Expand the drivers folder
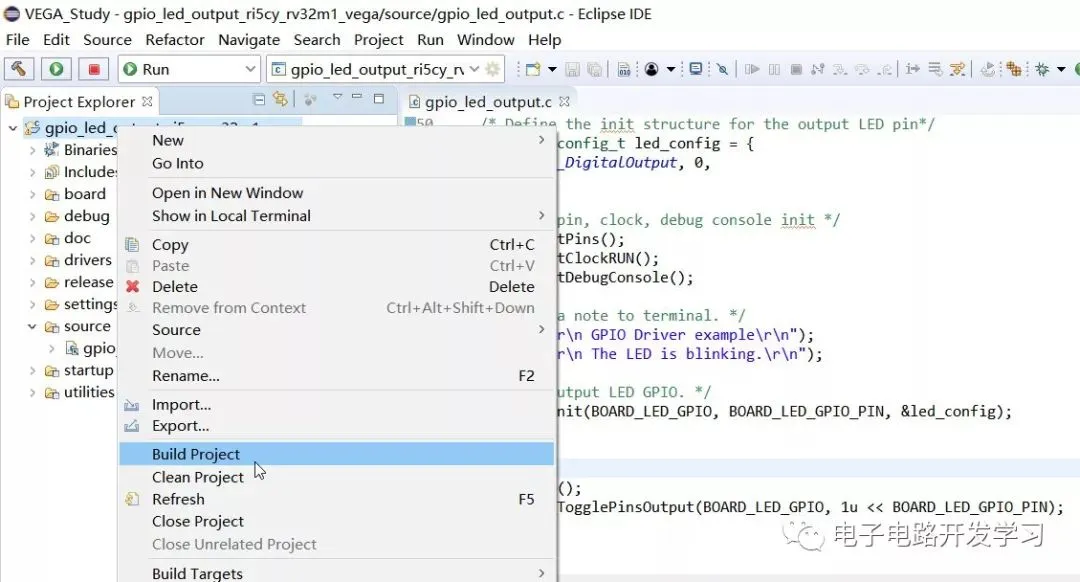Viewport: 1080px width, 582px height. (32, 260)
